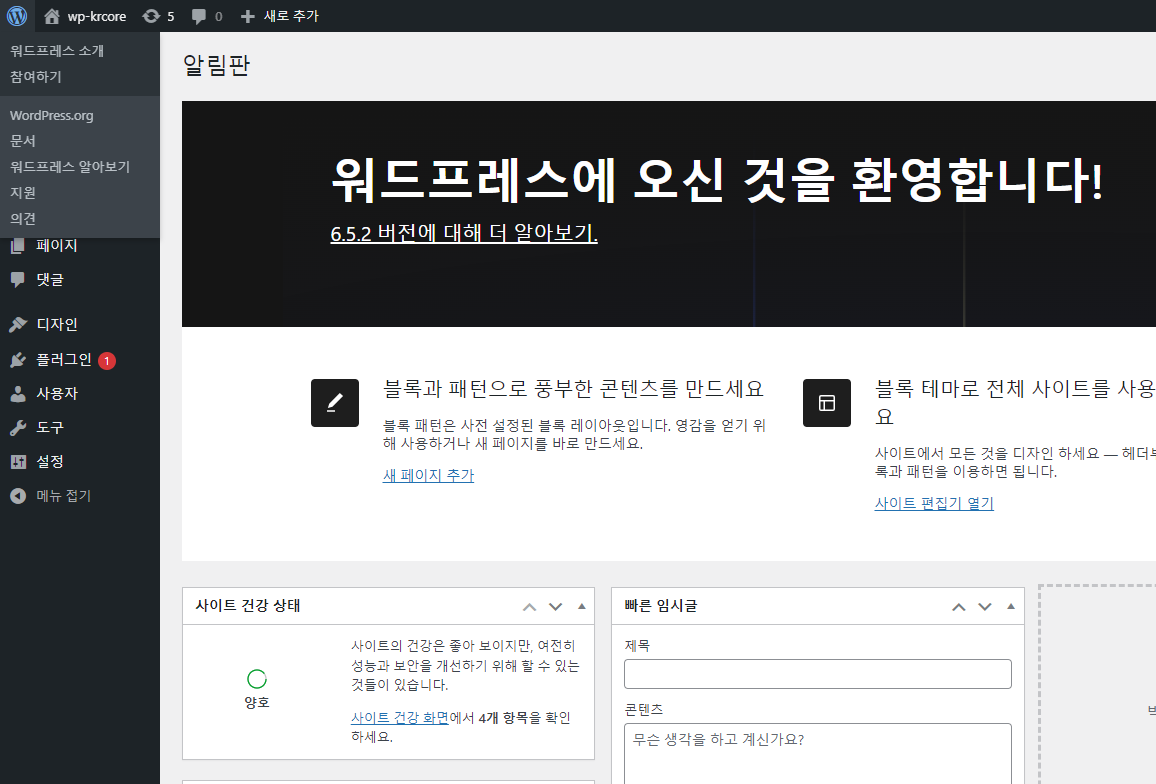
Task: Move 사이트 건강 상태 widget up
Action: (x=529, y=607)
